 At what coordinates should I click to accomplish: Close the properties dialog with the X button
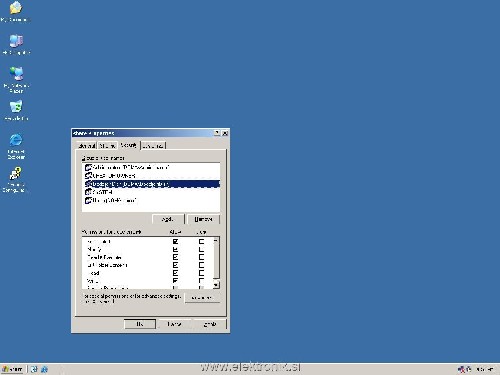(x=225, y=133)
